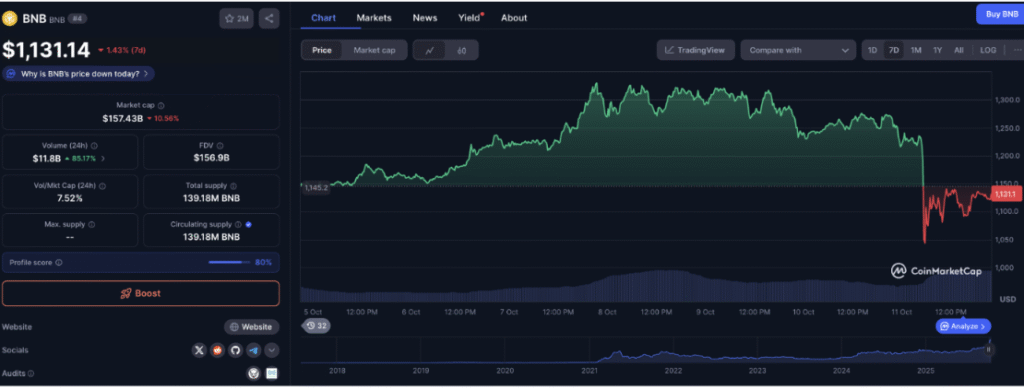
Task: Click the Analyze button
Action: click(963, 326)
